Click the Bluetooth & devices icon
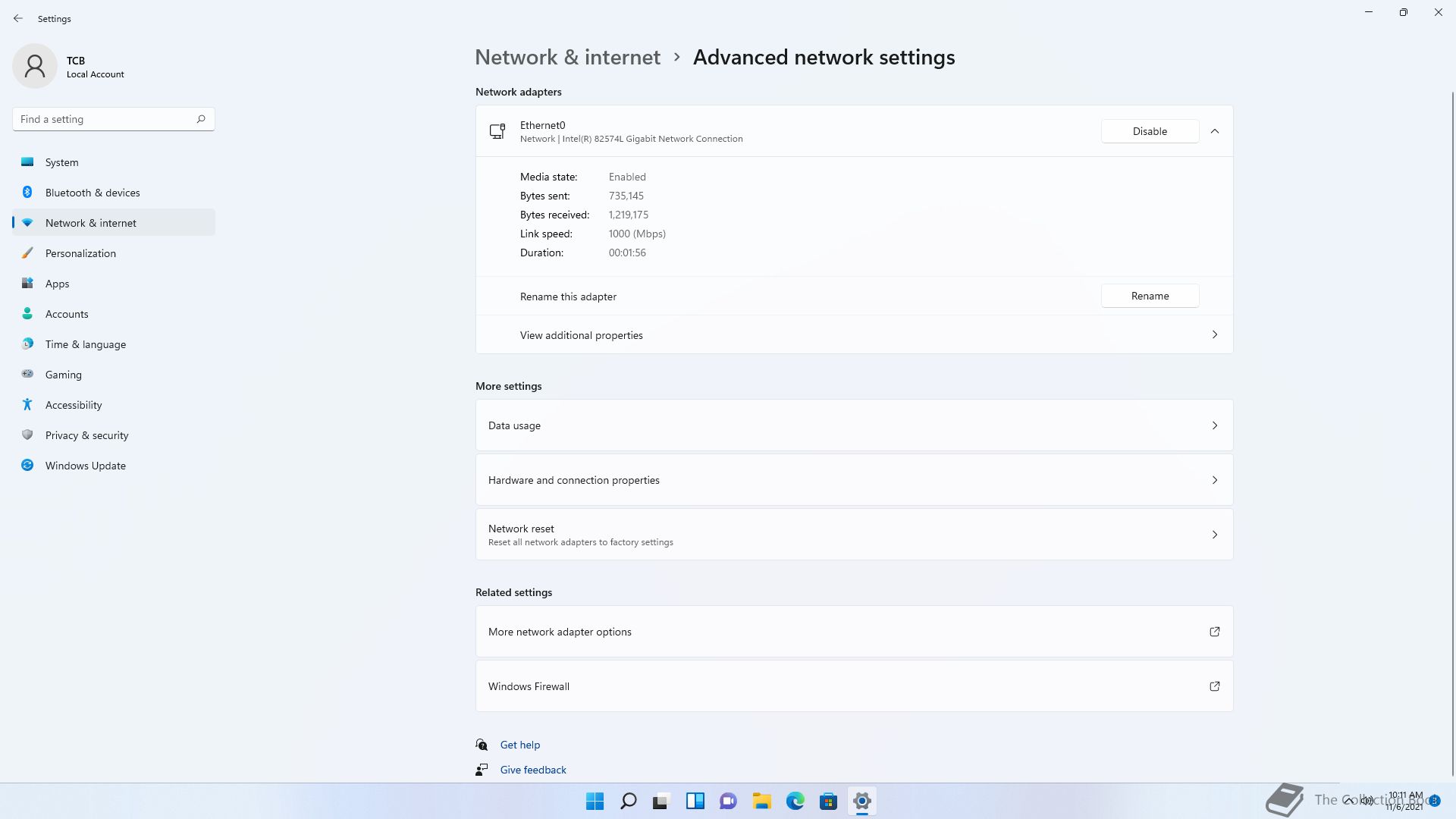The height and width of the screenshot is (819, 1456). pos(27,193)
